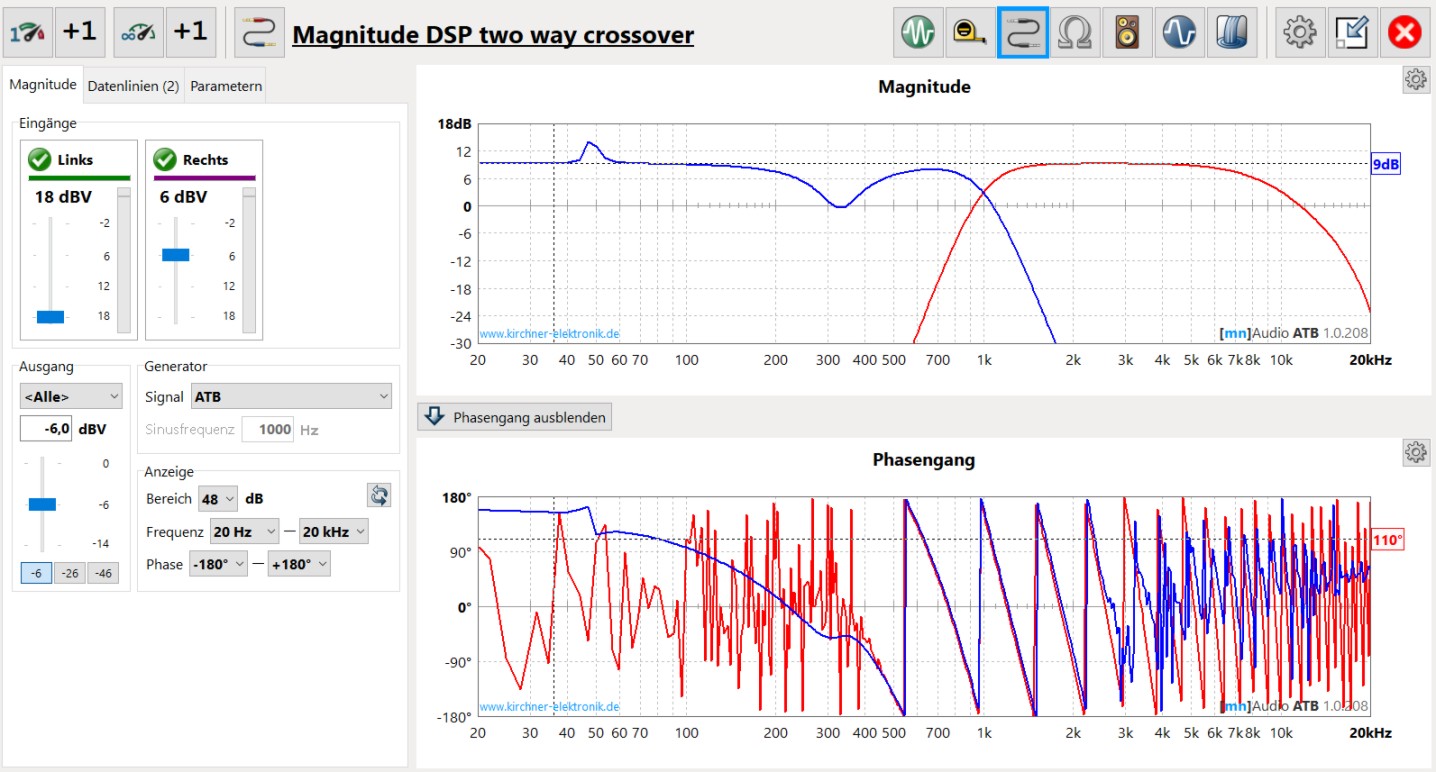Click the cable measurement icon in the toolbar
1436x772 pixels.
(x=1023, y=31)
